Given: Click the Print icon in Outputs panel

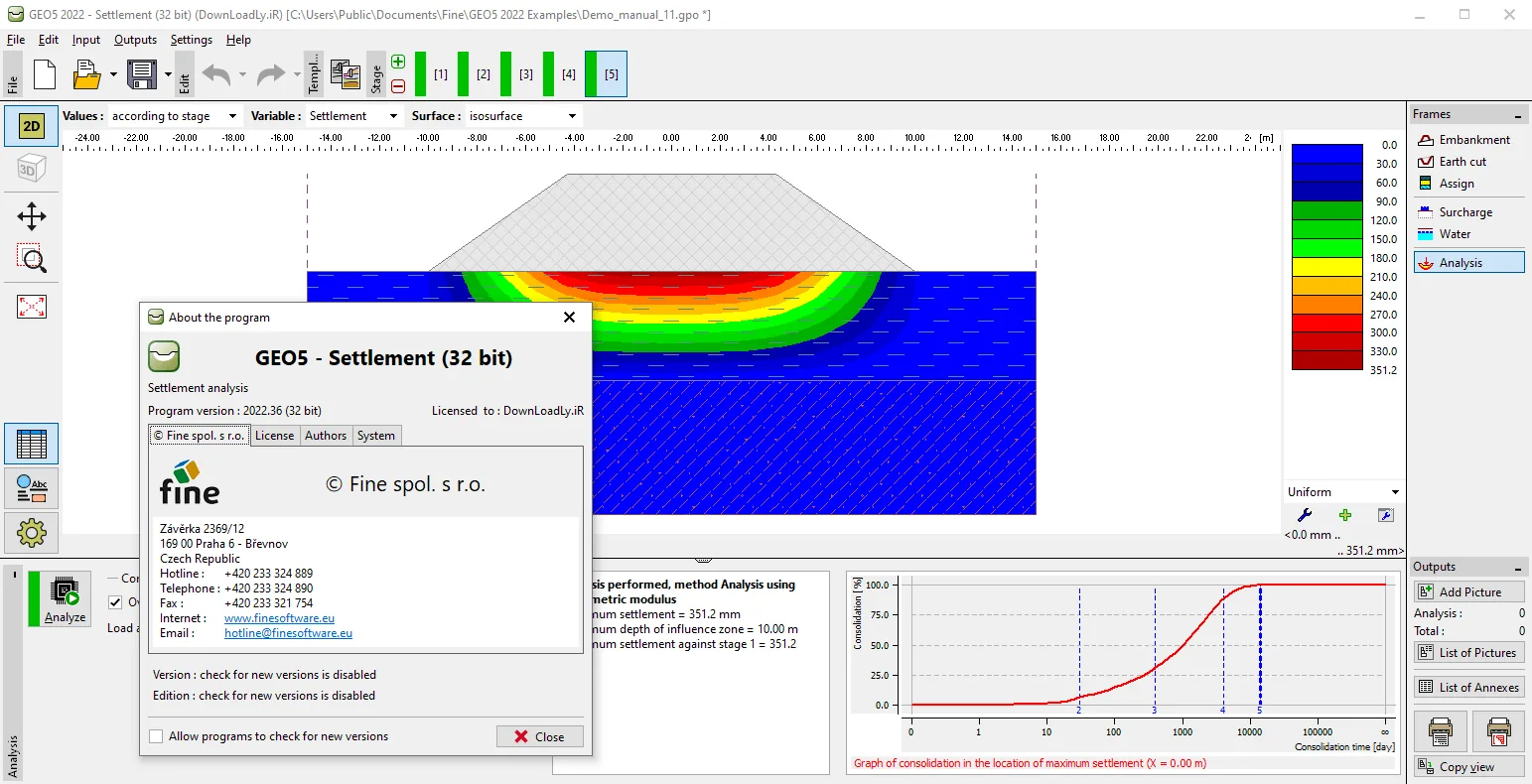Looking at the screenshot, I should [1440, 731].
